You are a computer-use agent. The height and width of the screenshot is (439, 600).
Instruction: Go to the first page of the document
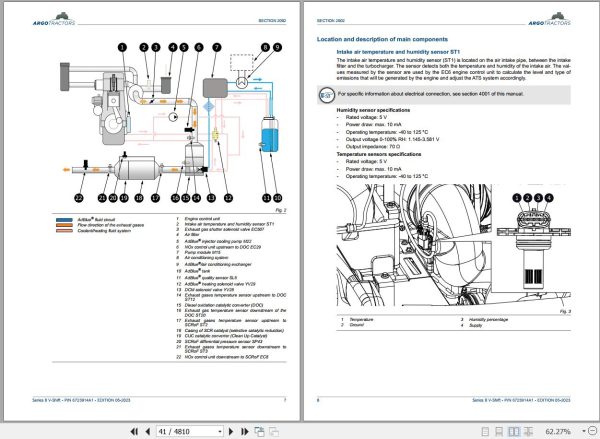(134, 431)
